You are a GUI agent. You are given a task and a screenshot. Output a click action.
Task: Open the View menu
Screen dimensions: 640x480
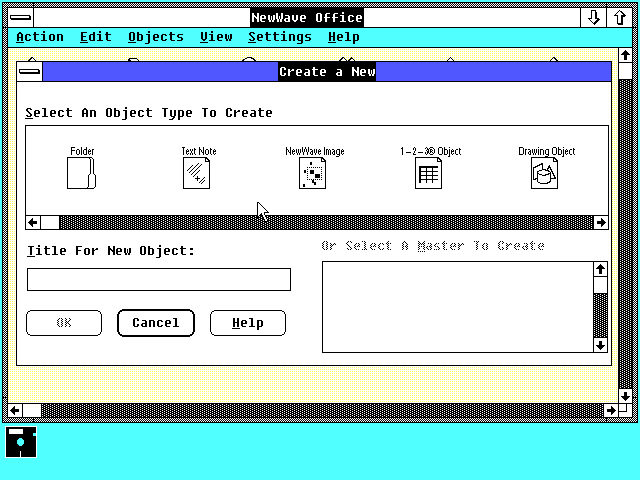(216, 37)
